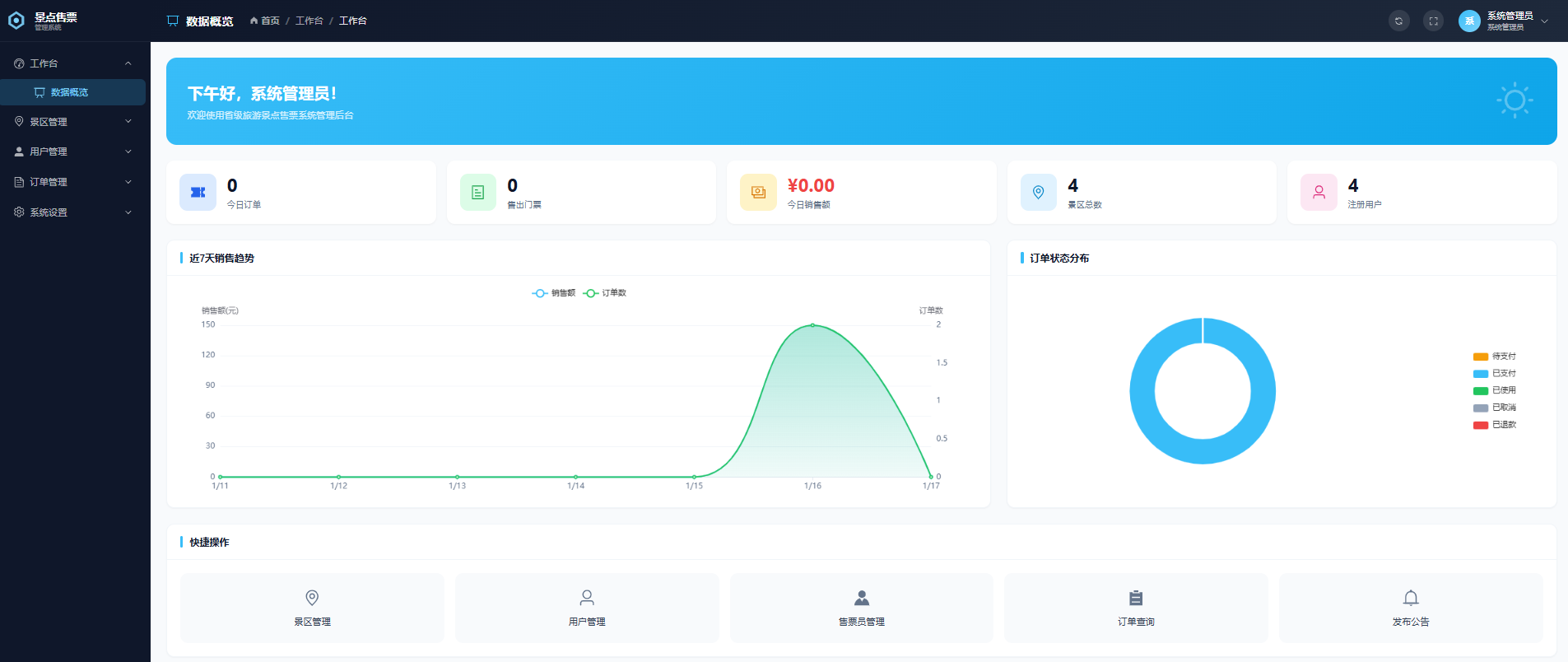The width and height of the screenshot is (1568, 662).
Task: Click the 发布公告 bell icon
Action: coord(1411,598)
